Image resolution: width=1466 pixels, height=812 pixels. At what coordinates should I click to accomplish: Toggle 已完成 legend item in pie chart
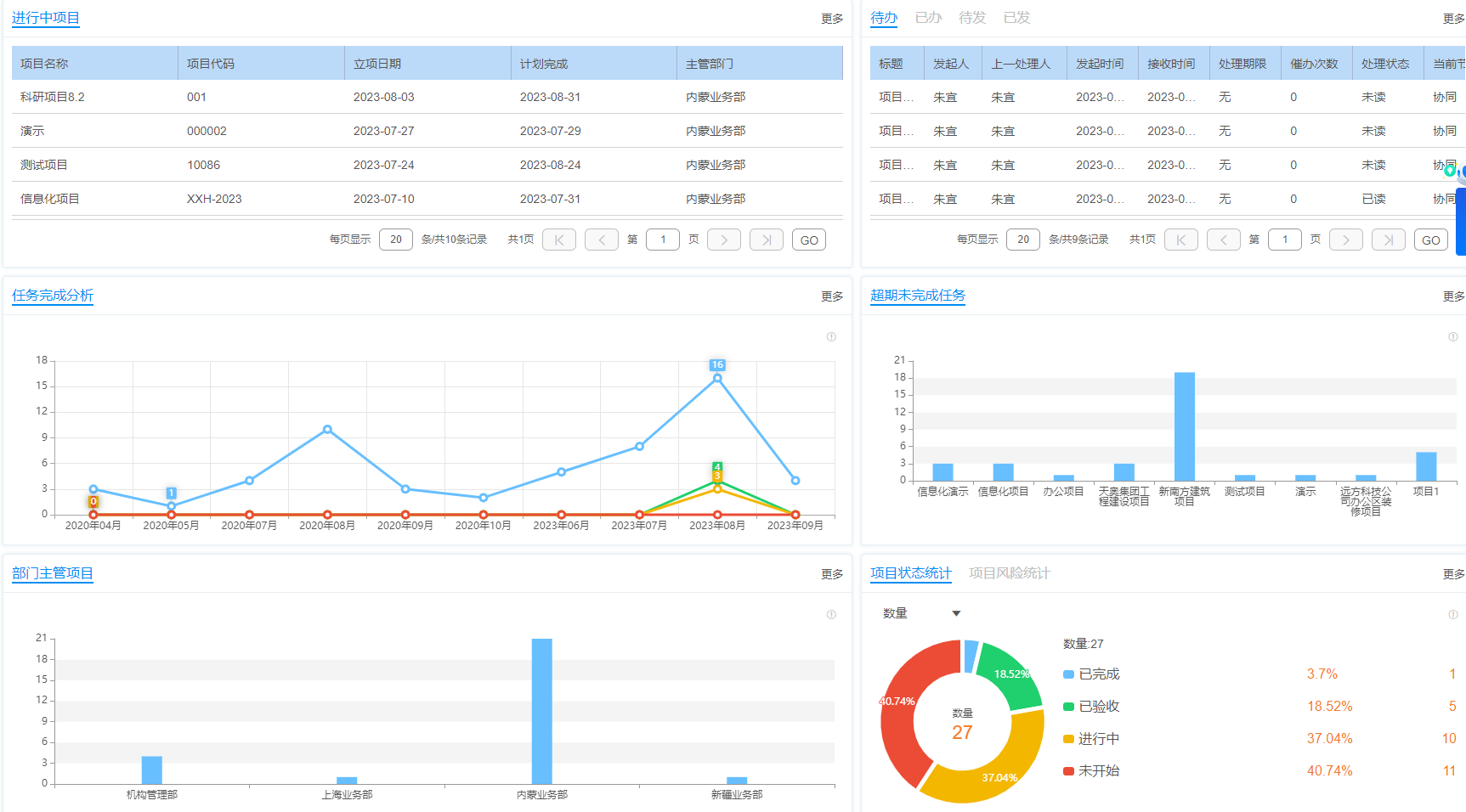tap(1098, 674)
